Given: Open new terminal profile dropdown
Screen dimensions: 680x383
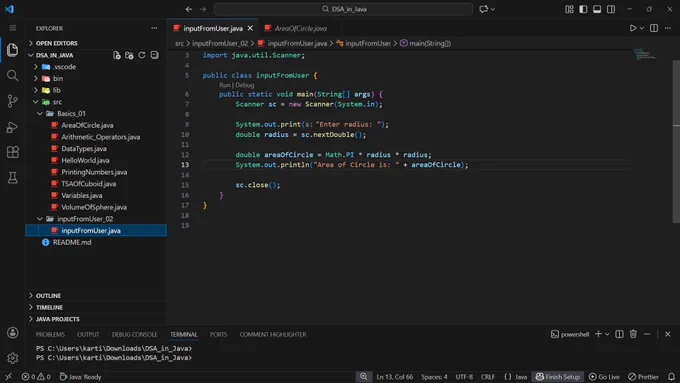Looking at the screenshot, I should (x=607, y=334).
